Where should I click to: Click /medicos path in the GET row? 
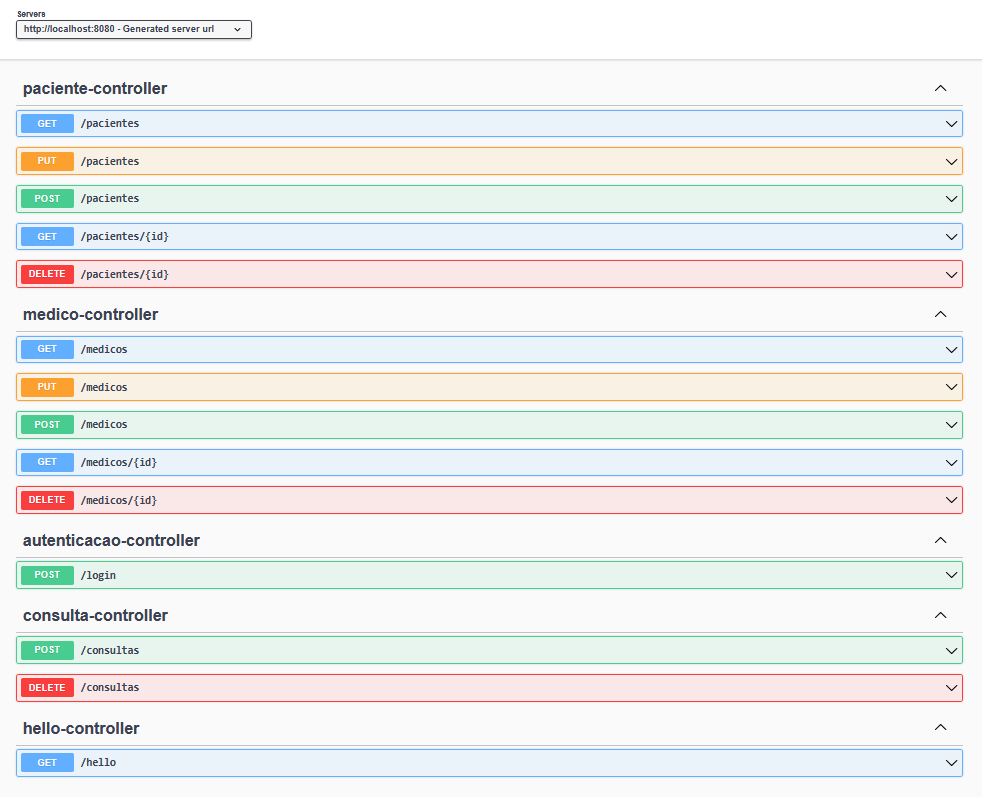pyautogui.click(x=104, y=349)
